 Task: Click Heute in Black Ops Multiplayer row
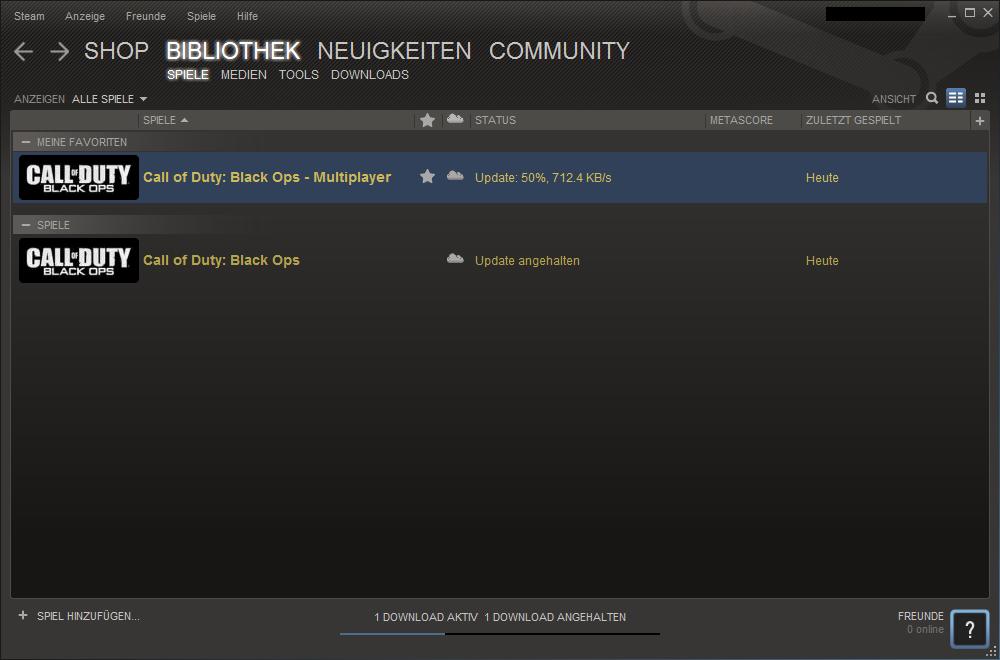(x=822, y=178)
